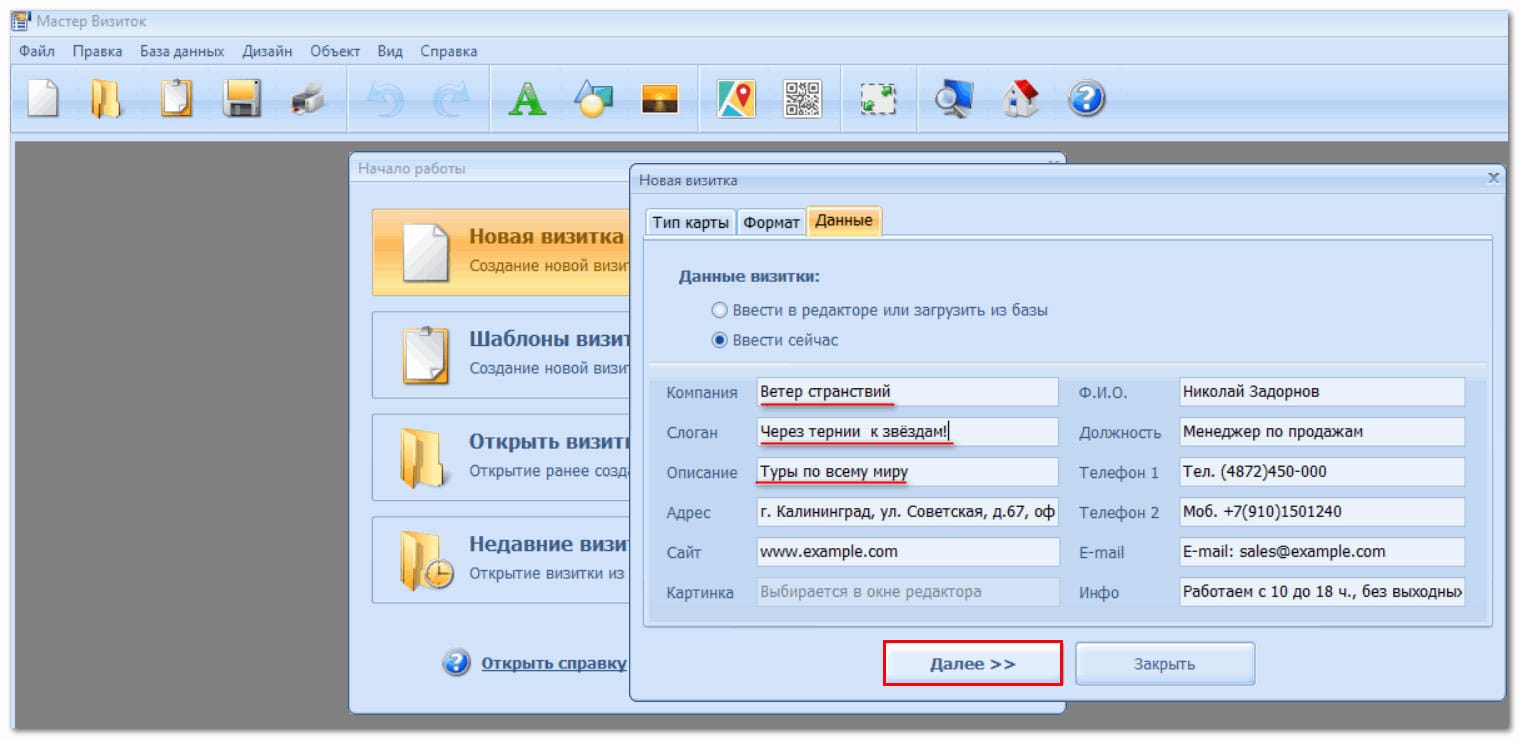The height and width of the screenshot is (739, 1519).
Task: Click the E-mail field 'sales@example.com'
Action: [1322, 552]
